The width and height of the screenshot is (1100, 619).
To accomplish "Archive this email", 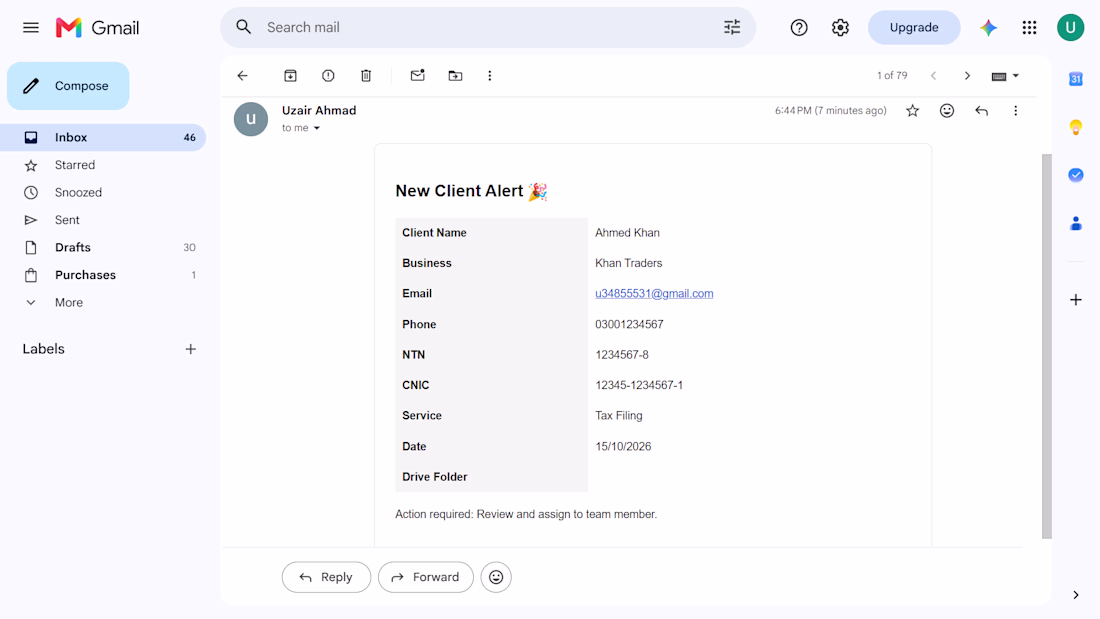I will (x=290, y=76).
